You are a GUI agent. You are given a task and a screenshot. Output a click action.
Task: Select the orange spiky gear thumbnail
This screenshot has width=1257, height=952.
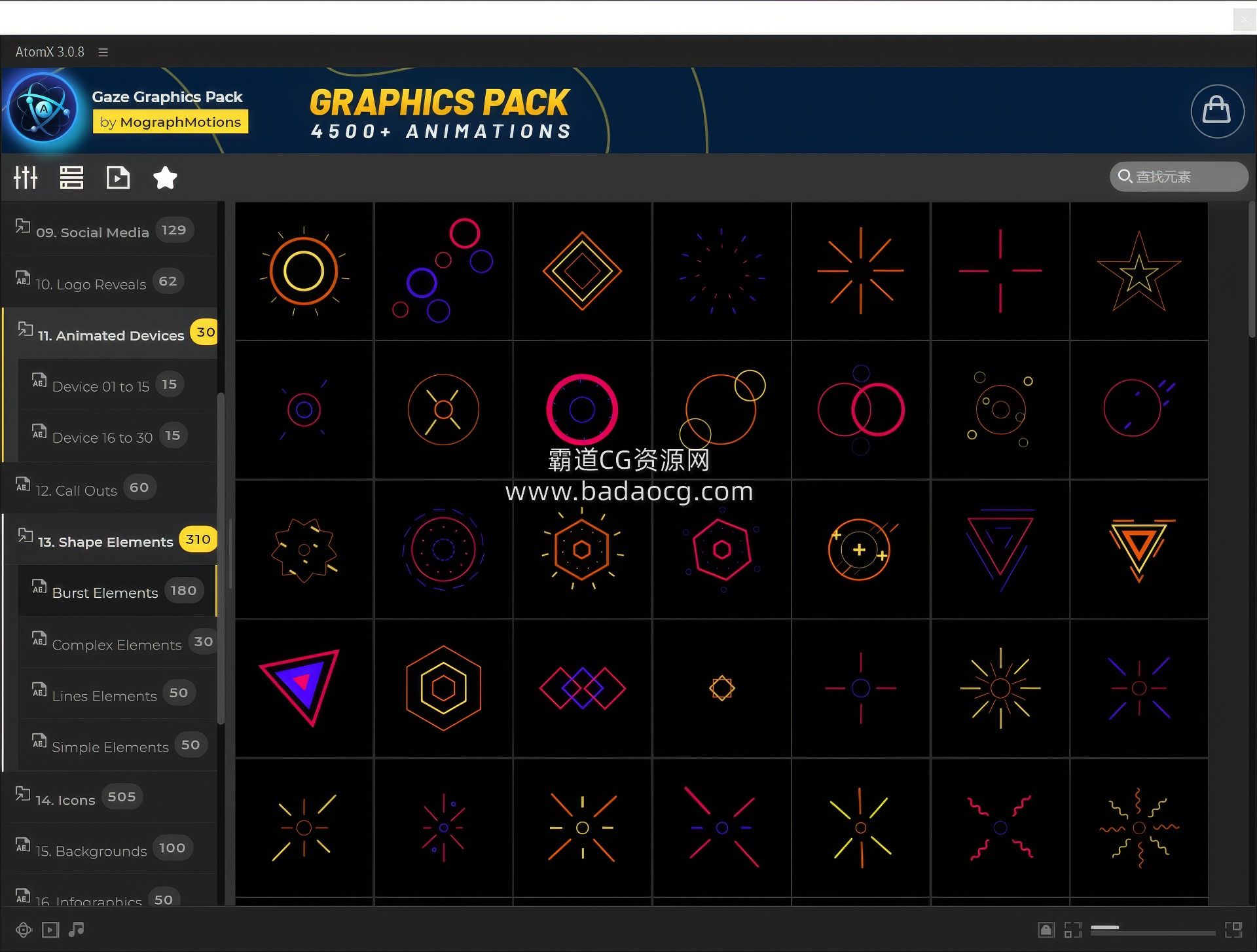pos(304,549)
